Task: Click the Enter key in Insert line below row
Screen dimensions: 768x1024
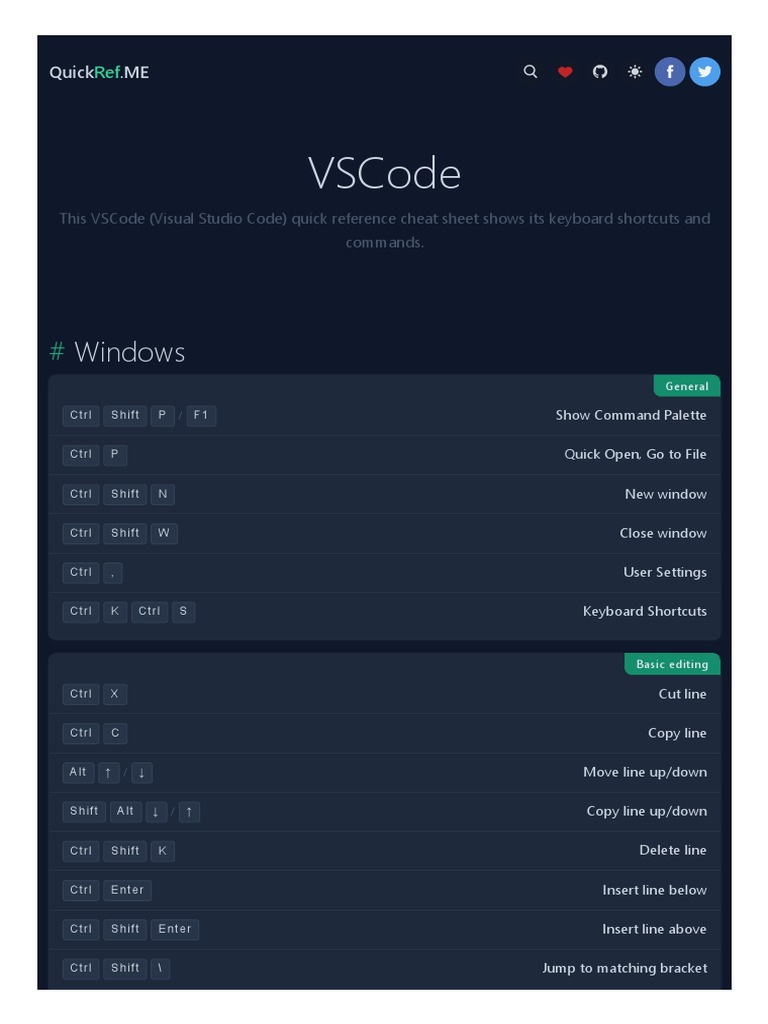Action: (x=127, y=890)
